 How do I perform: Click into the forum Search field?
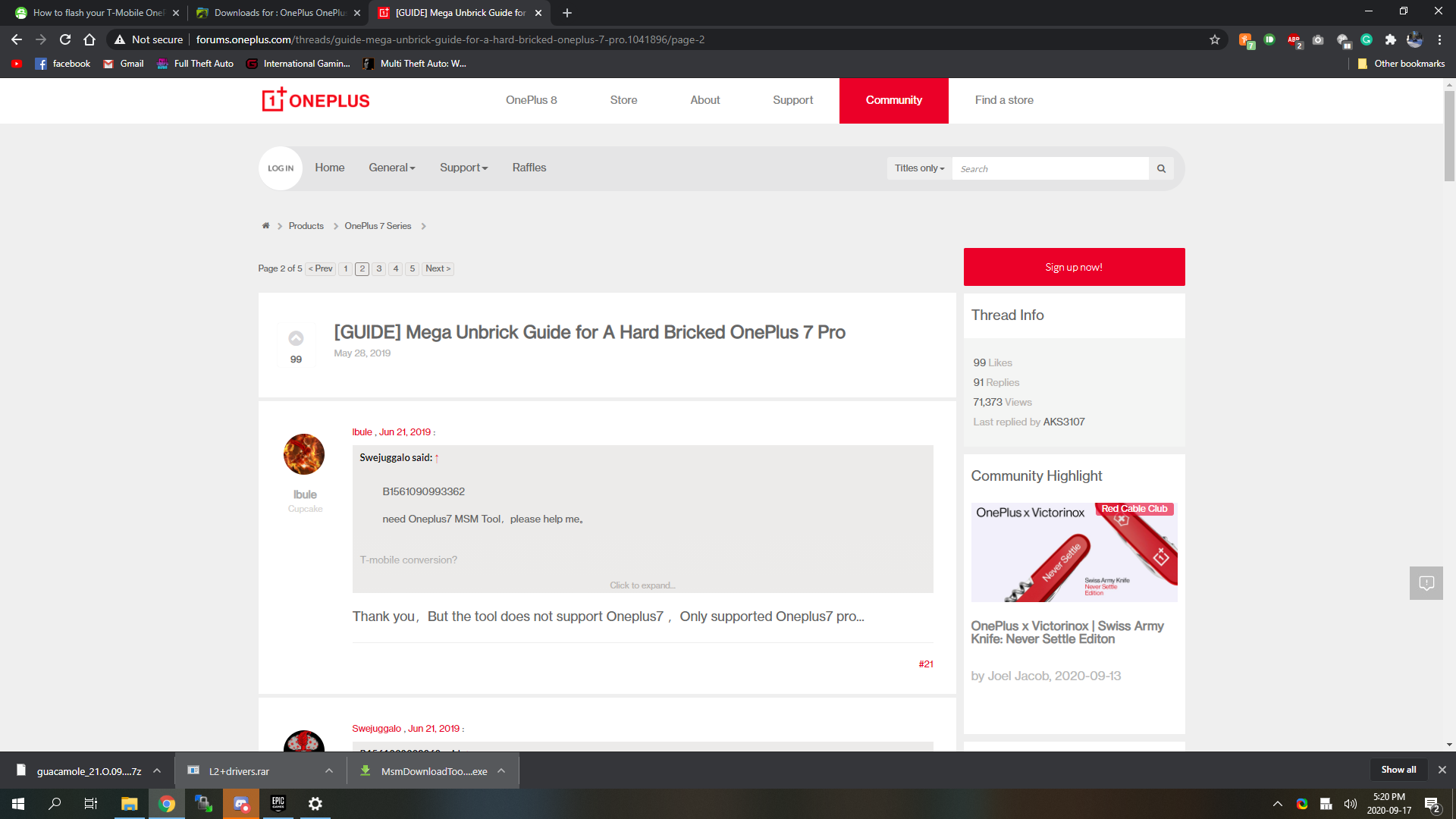coord(1050,168)
